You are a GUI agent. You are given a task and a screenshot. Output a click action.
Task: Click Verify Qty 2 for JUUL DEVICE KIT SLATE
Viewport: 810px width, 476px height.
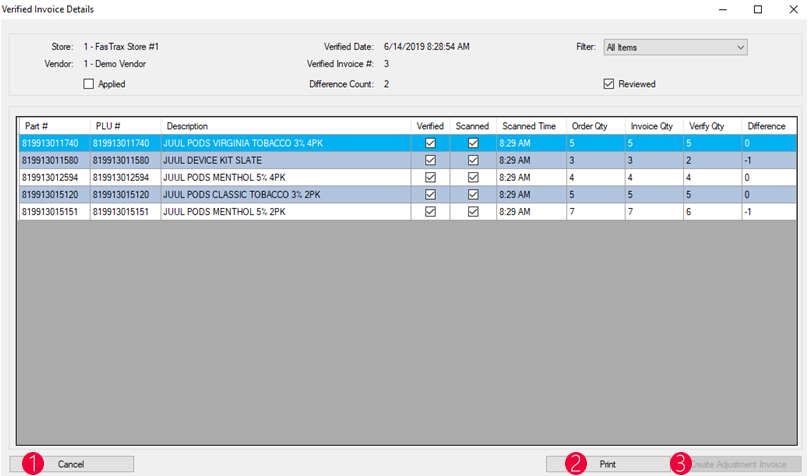[712, 160]
